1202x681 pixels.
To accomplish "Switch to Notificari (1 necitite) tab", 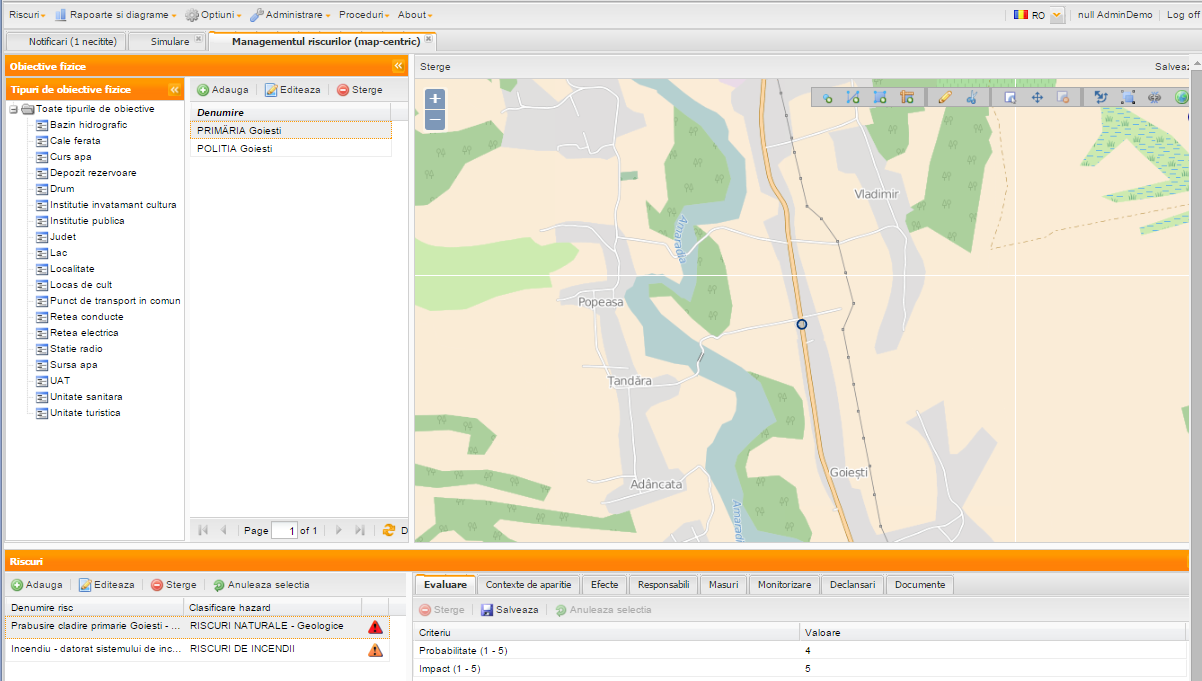I will coord(66,41).
